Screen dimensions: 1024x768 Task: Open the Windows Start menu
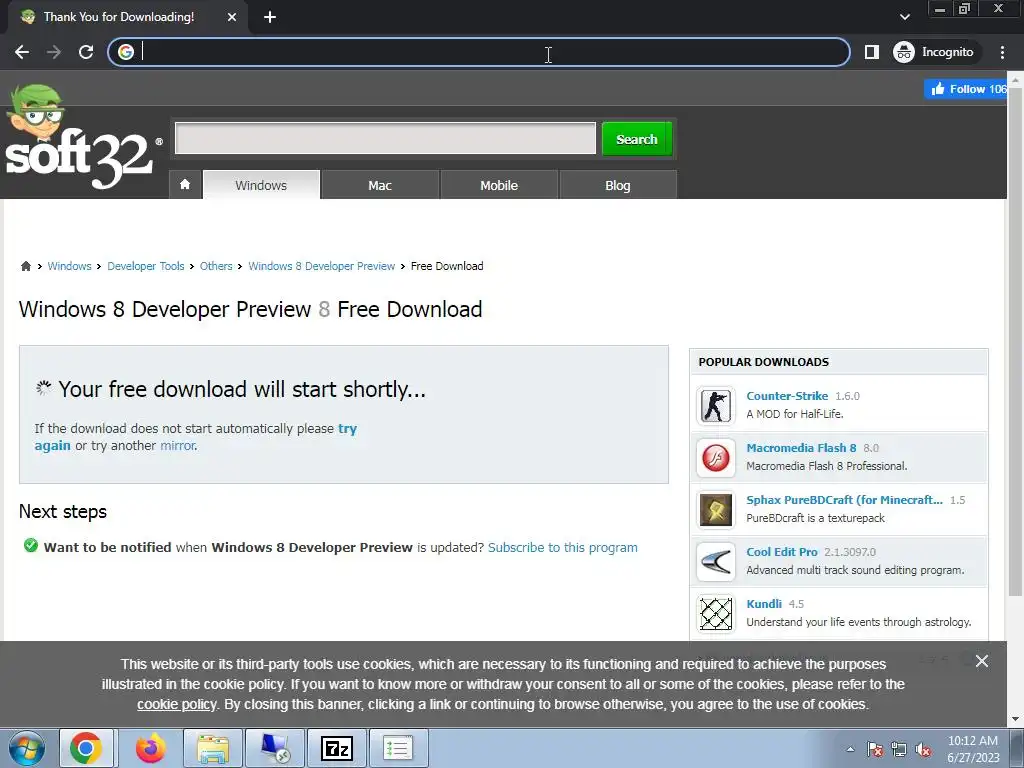[x=26, y=748]
